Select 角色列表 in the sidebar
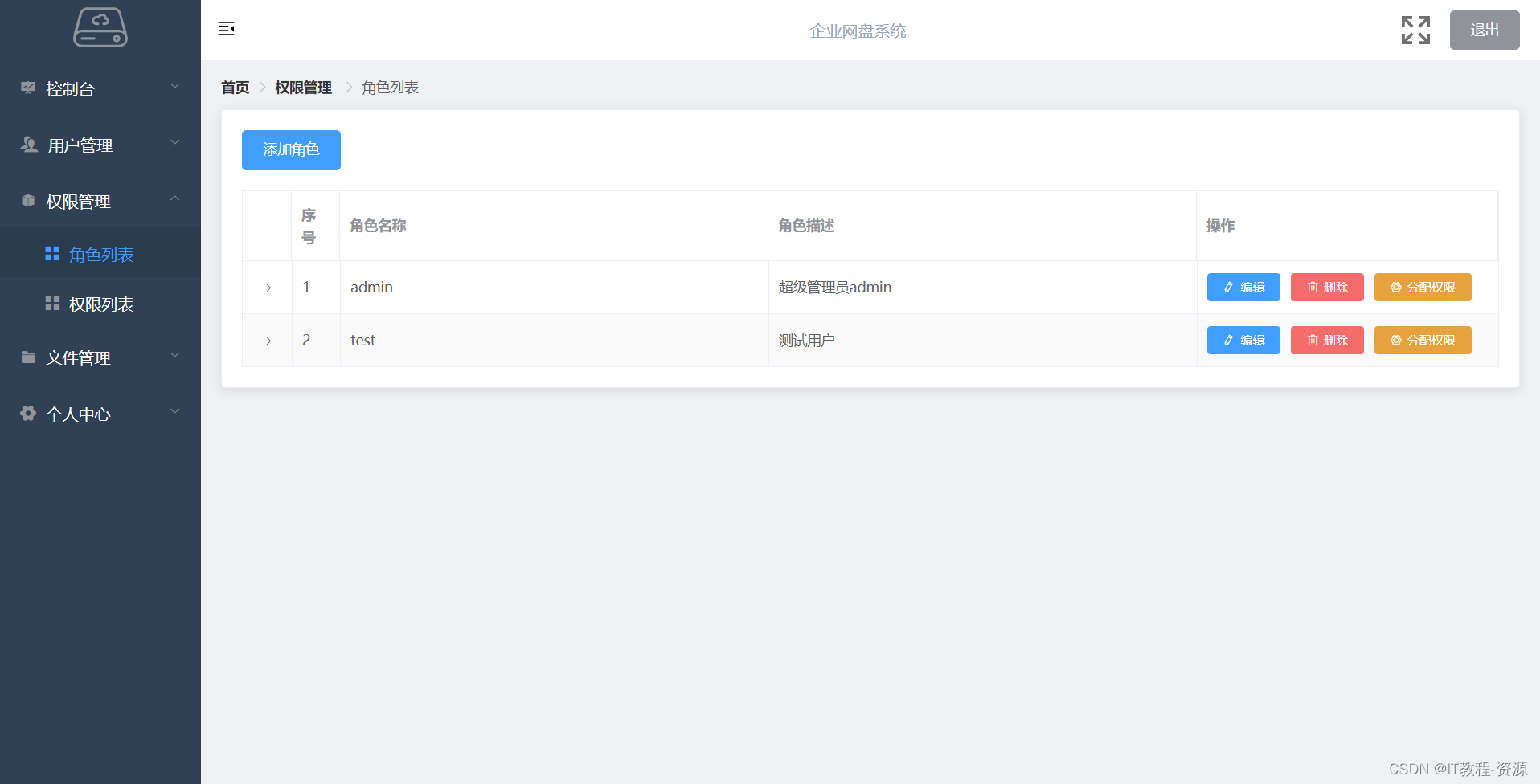Screen dimensions: 1540x784 [100, 254]
